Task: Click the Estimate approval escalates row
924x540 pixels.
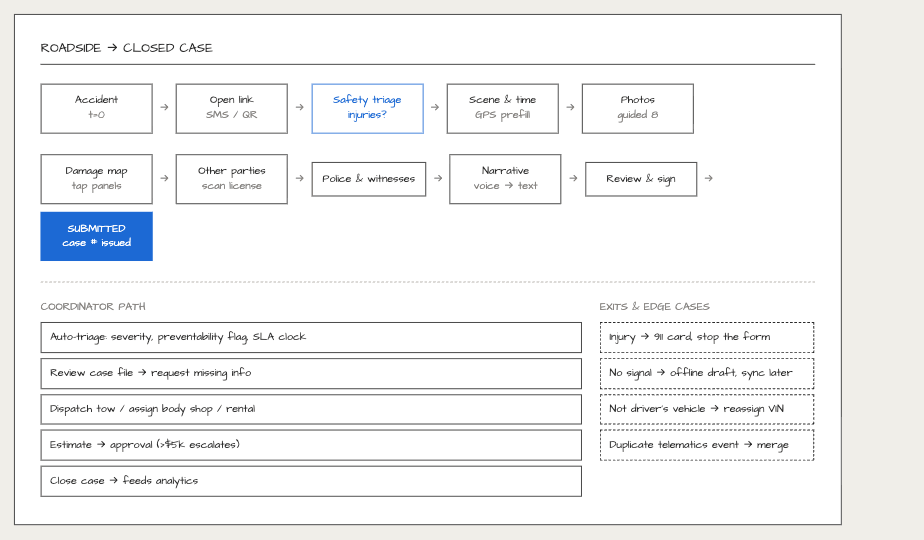Action: (311, 445)
